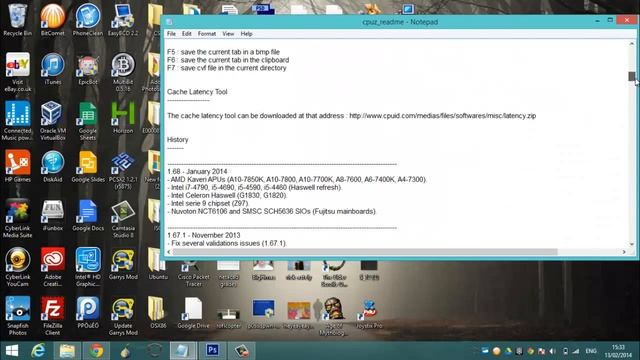This screenshot has width=640, height=360.
Task: Select the Horizon desktop icon
Action: coord(123,118)
